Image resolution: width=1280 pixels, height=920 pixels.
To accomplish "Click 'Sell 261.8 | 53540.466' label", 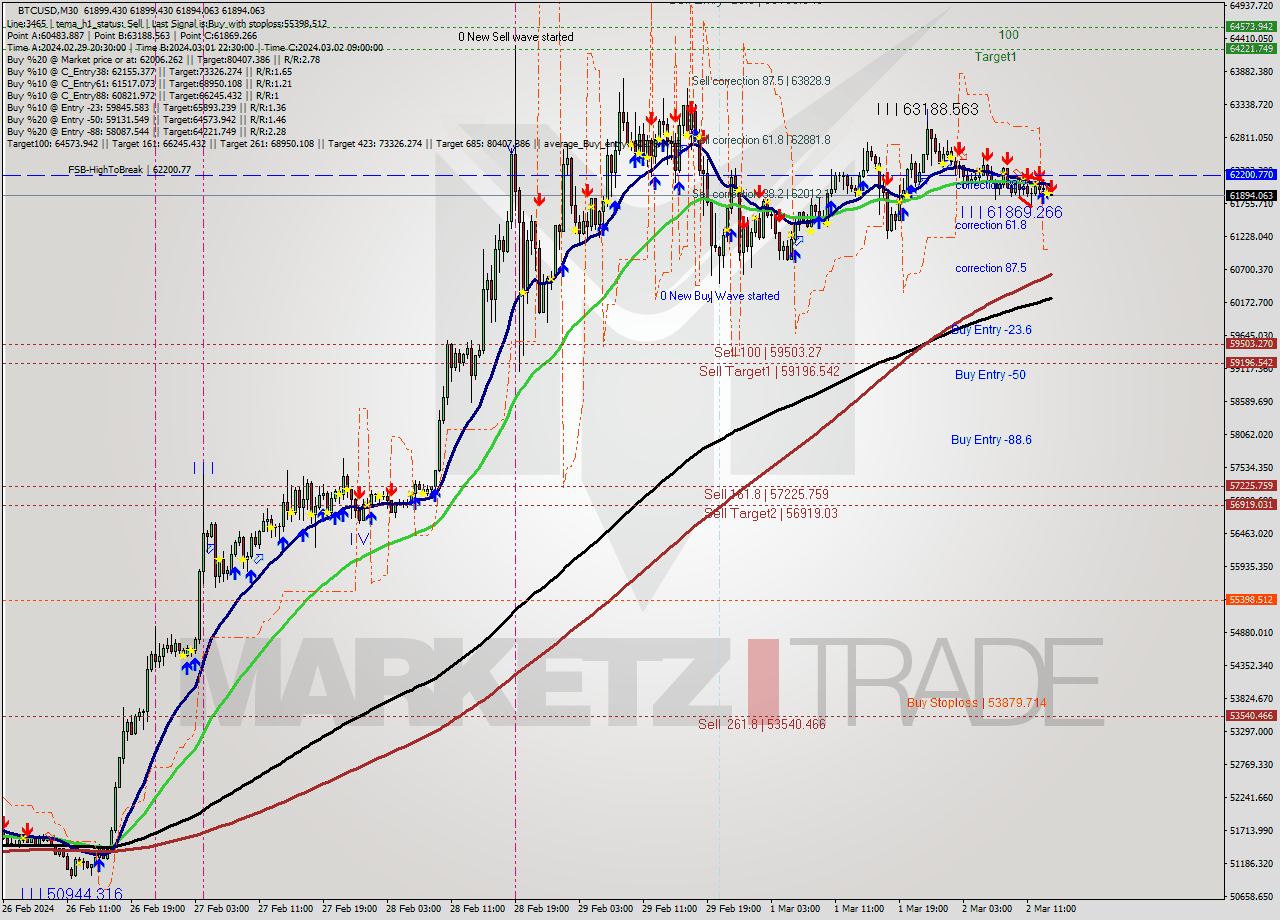I will (762, 724).
